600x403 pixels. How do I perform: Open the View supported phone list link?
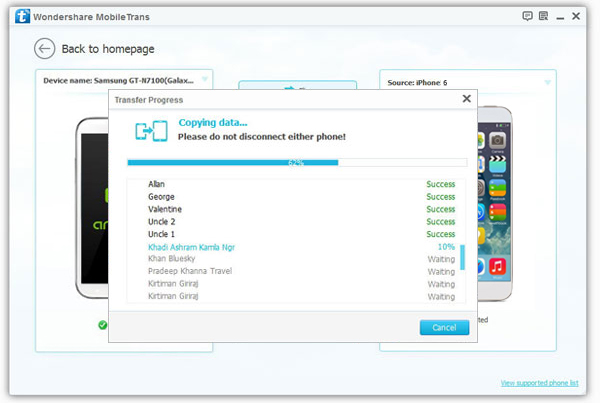540,383
